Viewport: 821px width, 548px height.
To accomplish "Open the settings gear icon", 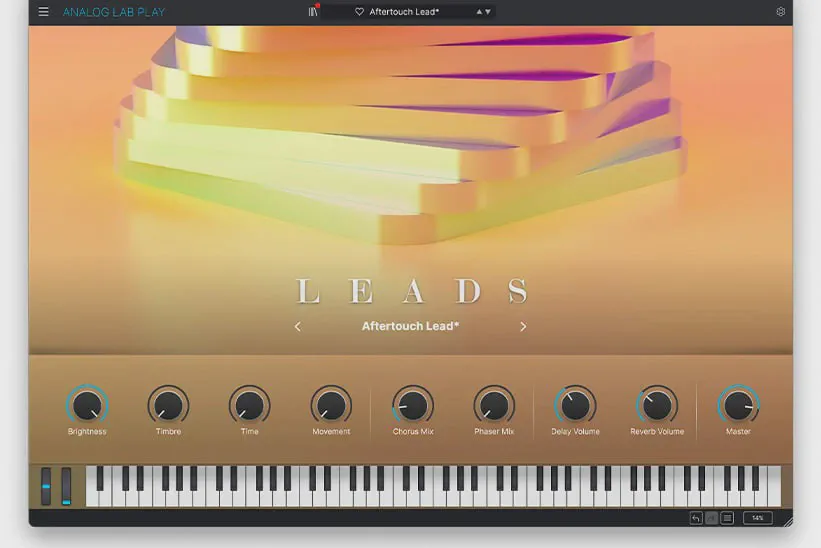I will [781, 12].
